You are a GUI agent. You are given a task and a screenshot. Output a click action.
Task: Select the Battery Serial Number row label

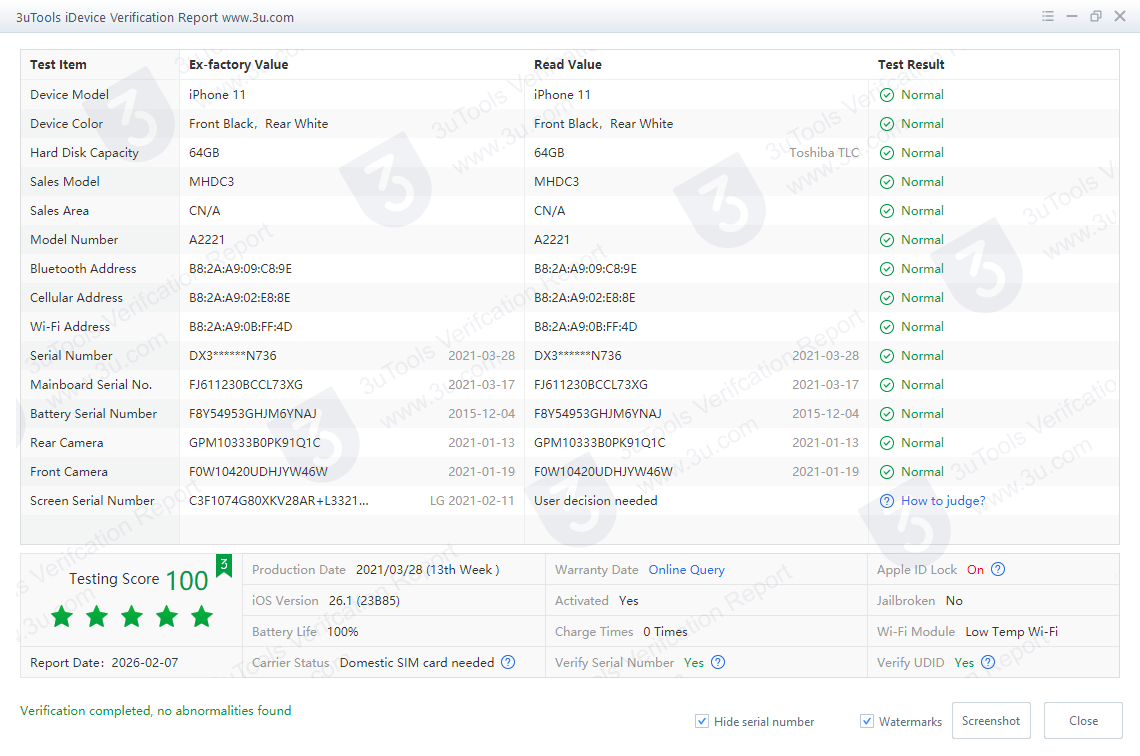click(93, 414)
